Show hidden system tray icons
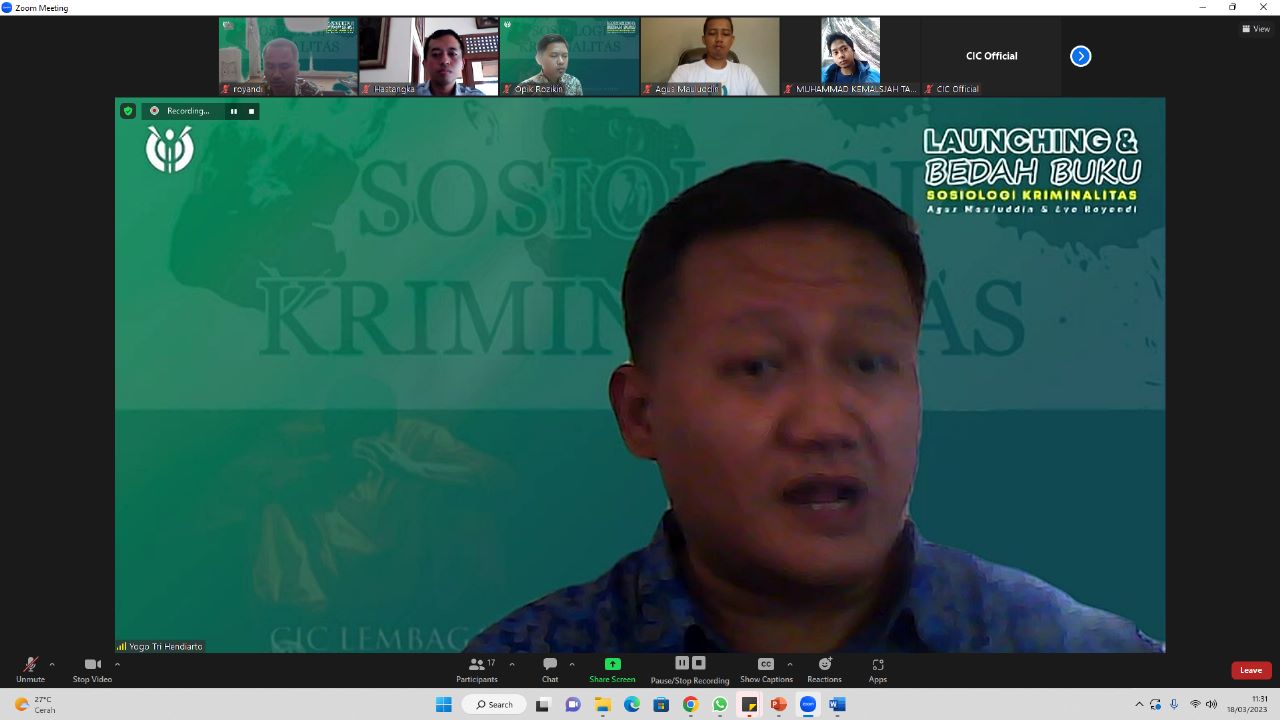The image size is (1280, 720). click(x=1138, y=704)
